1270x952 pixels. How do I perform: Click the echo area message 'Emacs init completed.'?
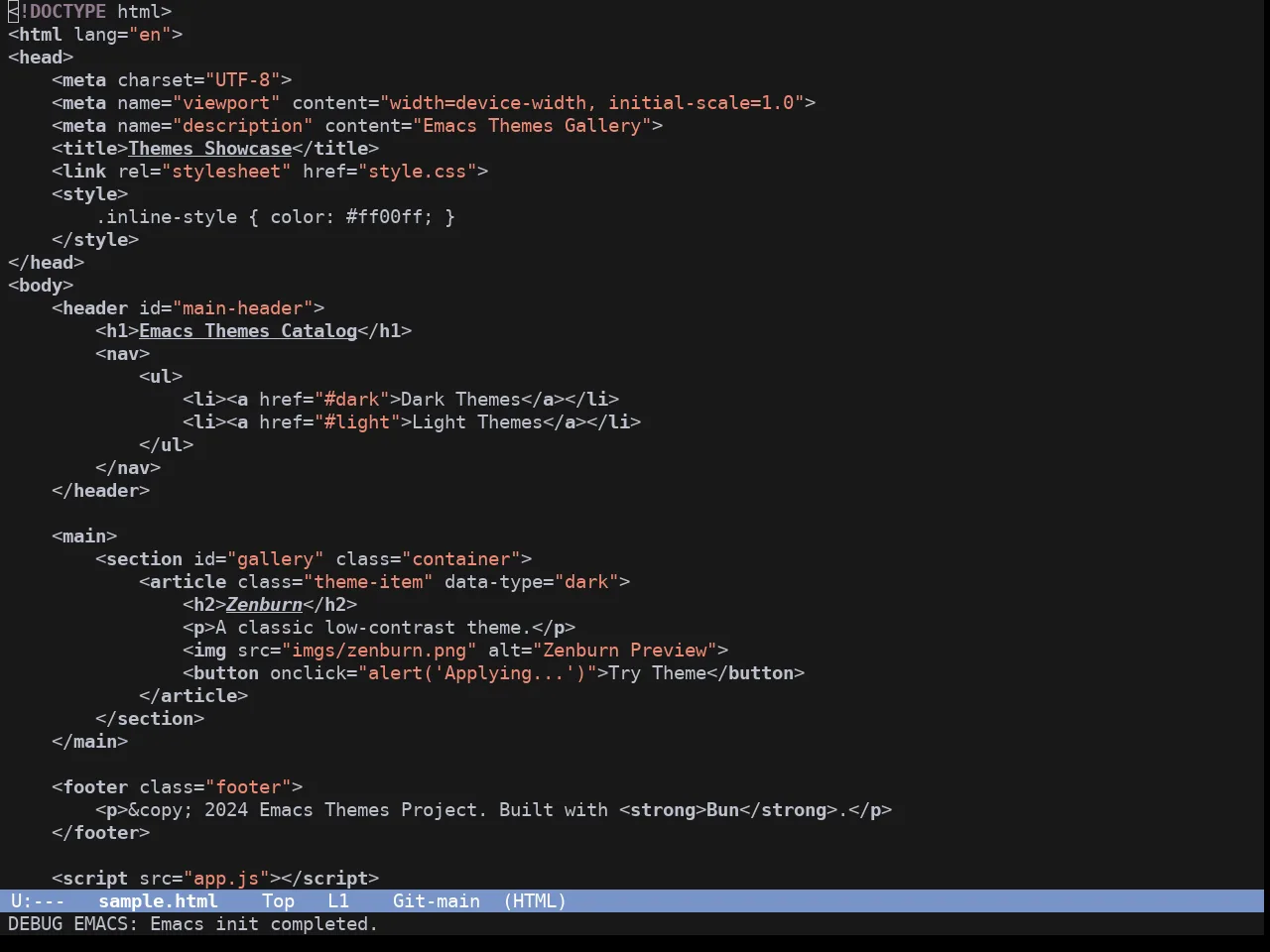tap(264, 924)
